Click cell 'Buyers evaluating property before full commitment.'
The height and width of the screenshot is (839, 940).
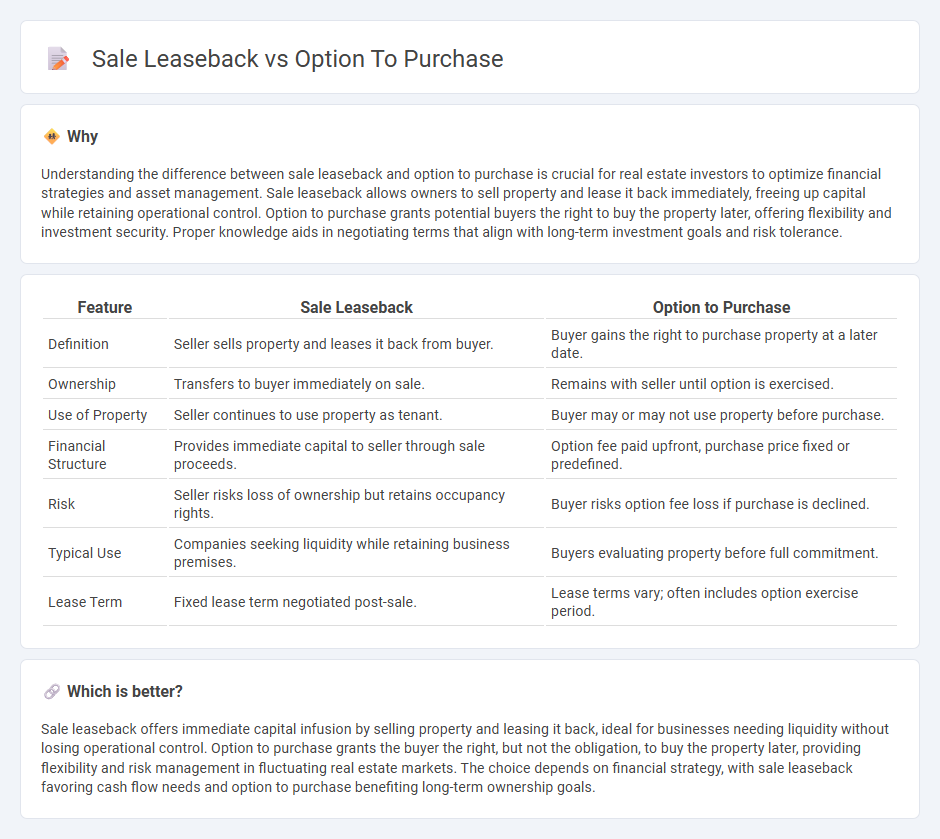tap(721, 553)
